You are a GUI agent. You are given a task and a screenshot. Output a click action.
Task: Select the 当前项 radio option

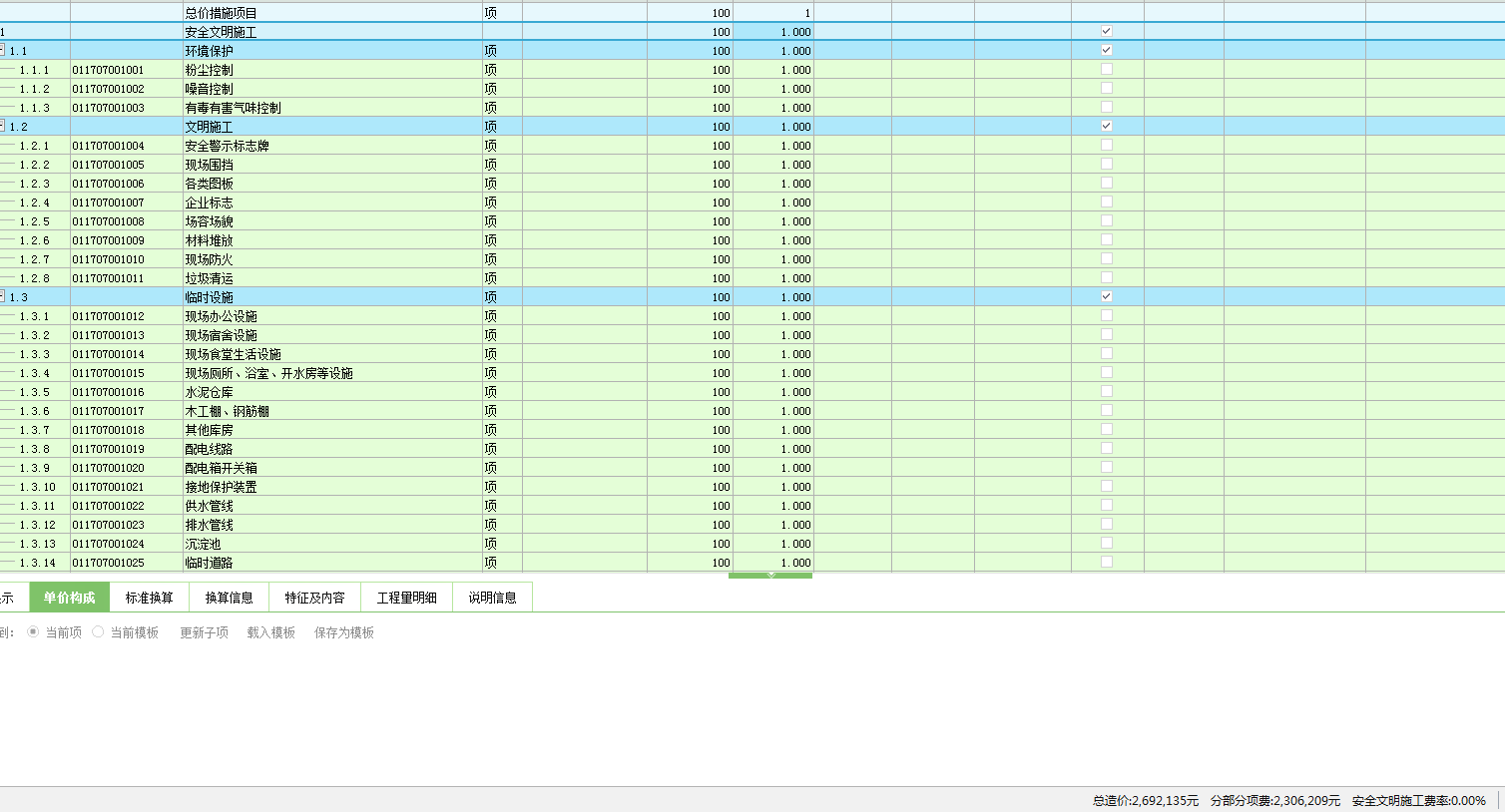pos(34,631)
